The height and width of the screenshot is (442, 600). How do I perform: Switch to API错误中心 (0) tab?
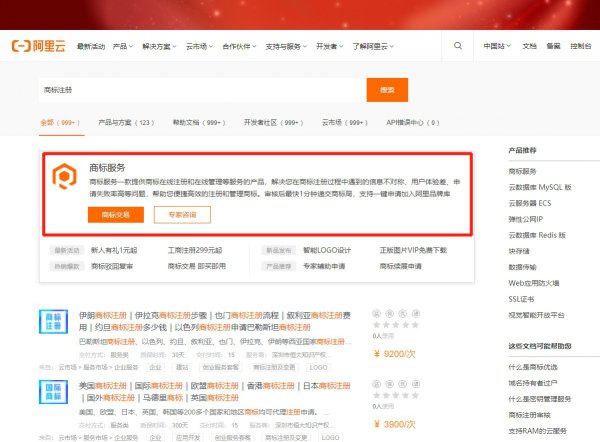[413, 122]
